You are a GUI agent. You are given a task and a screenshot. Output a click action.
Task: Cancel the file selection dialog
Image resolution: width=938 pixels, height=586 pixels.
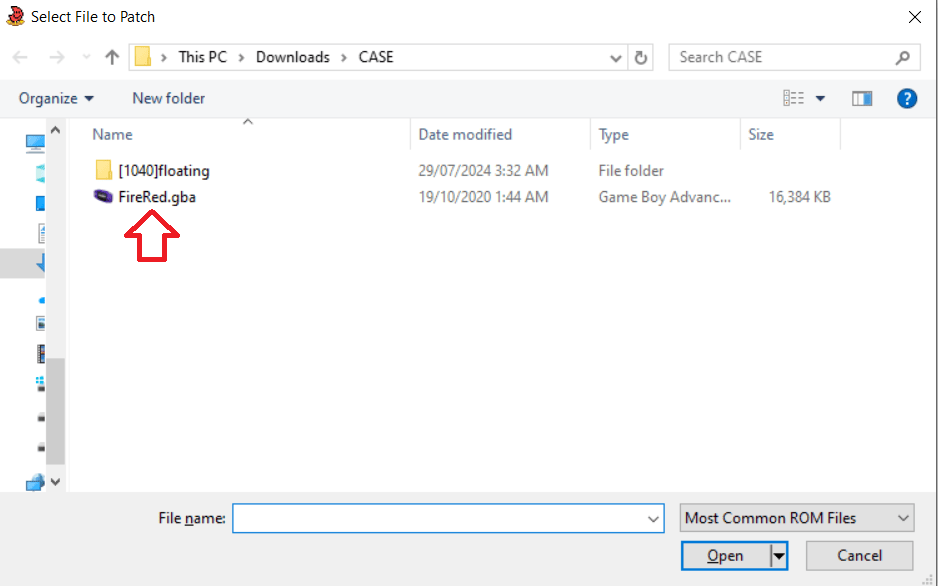pos(859,555)
